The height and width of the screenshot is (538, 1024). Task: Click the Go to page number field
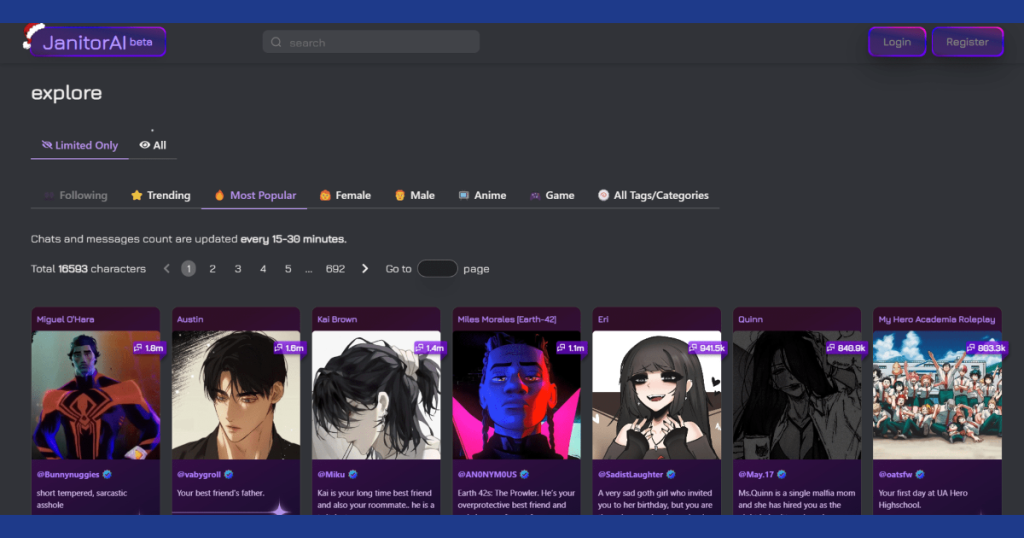437,268
